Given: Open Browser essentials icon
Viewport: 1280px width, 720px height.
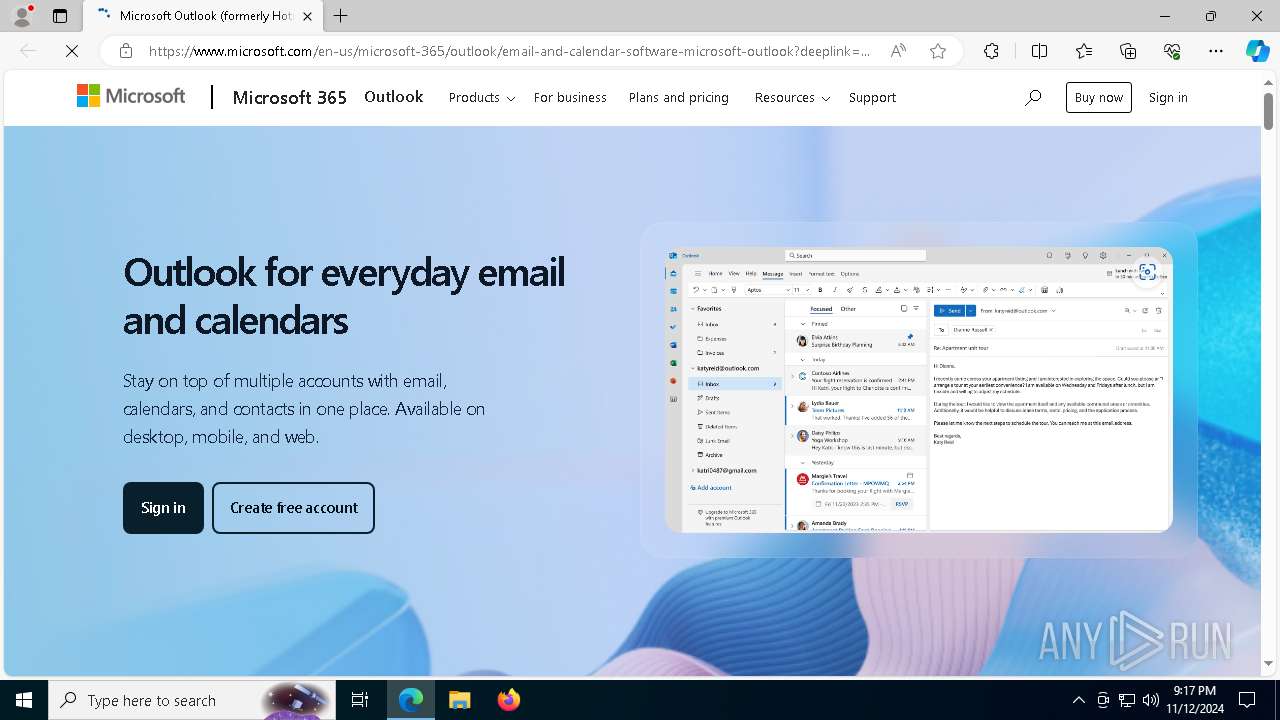Looking at the screenshot, I should (1172, 51).
